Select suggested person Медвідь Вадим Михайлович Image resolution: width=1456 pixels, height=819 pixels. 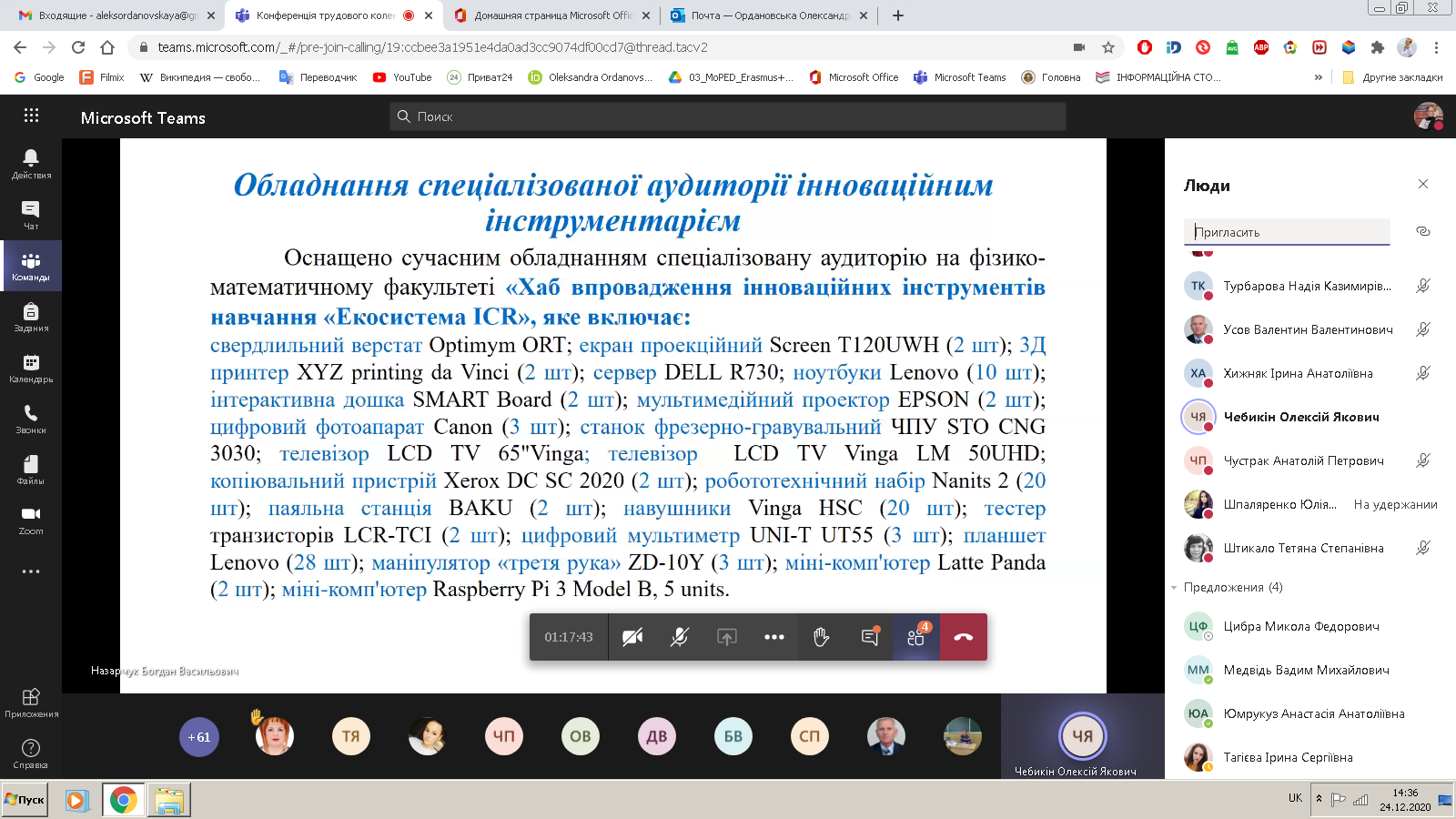pyautogui.click(x=1310, y=670)
